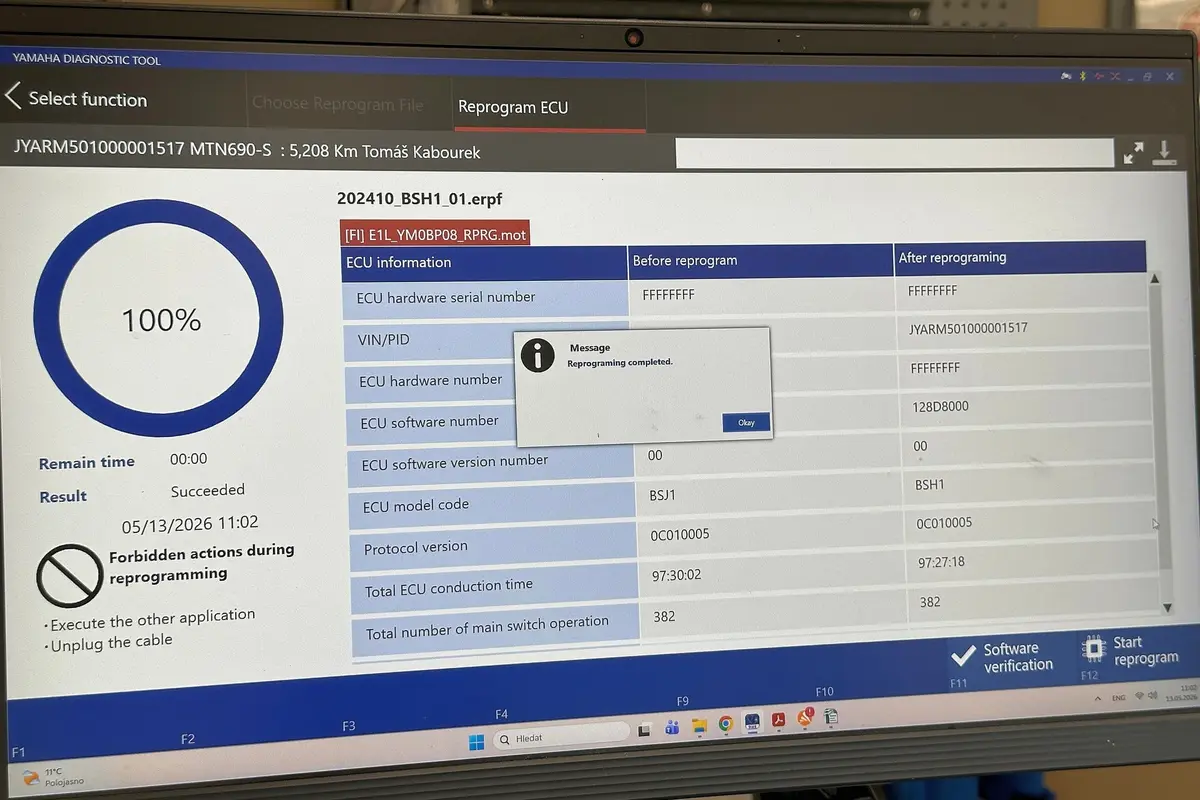Click the Yamaha Diagnostic Tool taskbar icon
1200x800 pixels.
tap(752, 722)
